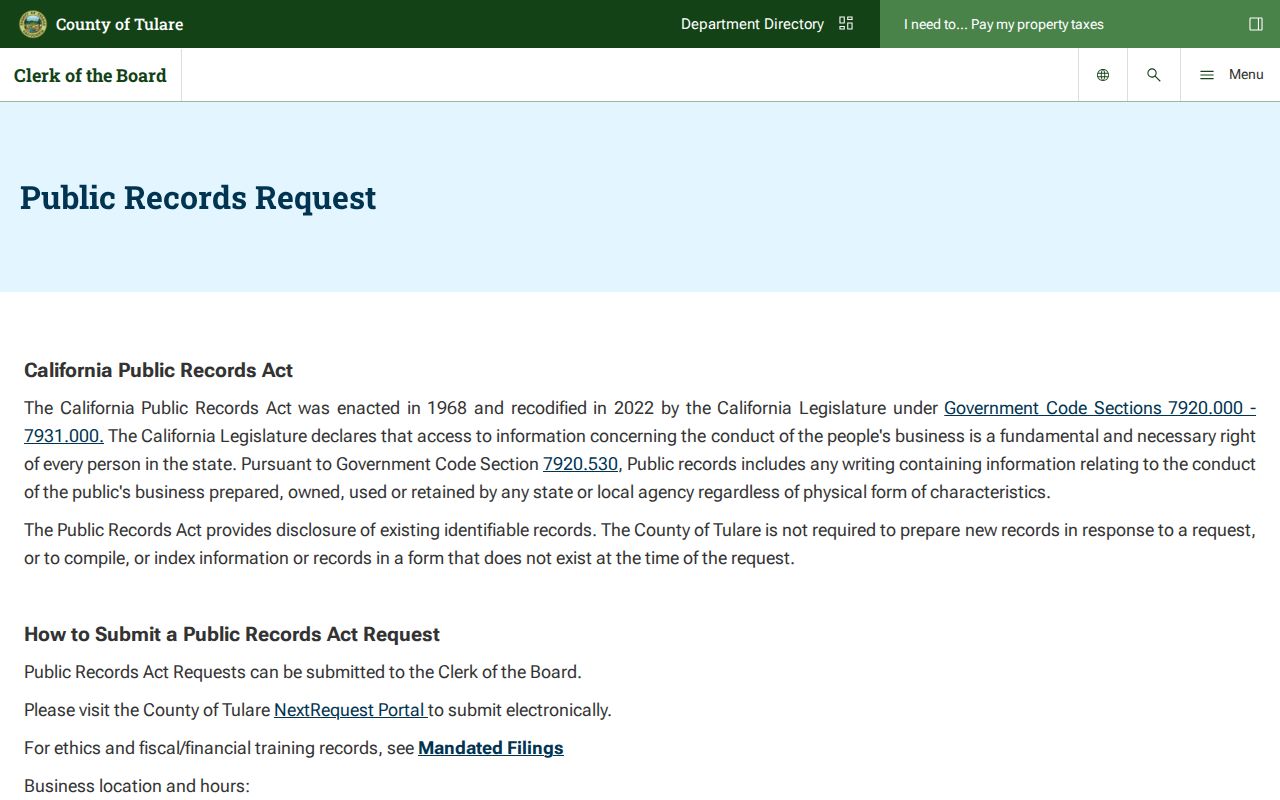Open Department Directory link
The width and height of the screenshot is (1280, 800).
752,24
